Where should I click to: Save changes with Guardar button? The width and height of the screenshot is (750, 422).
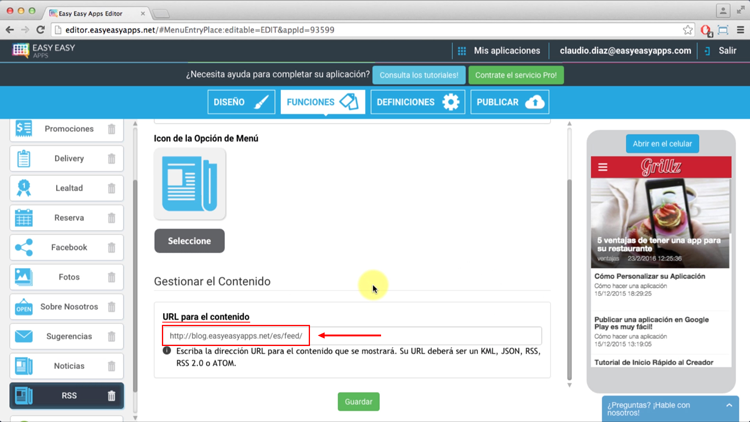[x=359, y=402]
